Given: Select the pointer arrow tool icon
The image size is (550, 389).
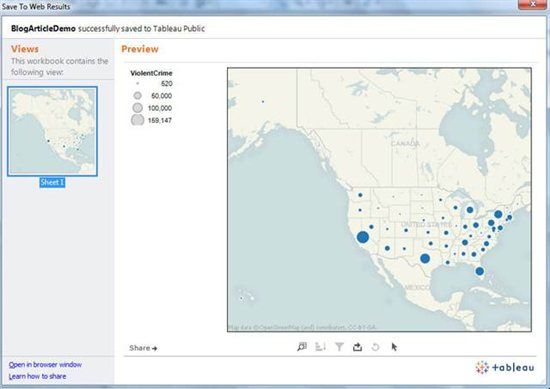Looking at the screenshot, I should pos(394,347).
